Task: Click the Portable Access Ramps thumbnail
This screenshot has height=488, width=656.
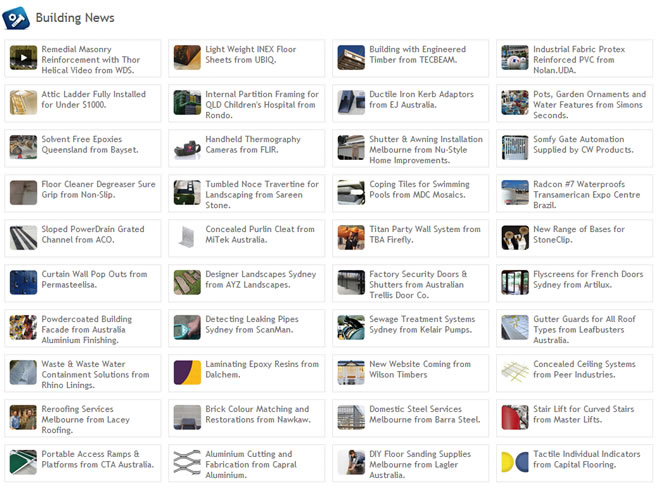Action: (x=23, y=462)
